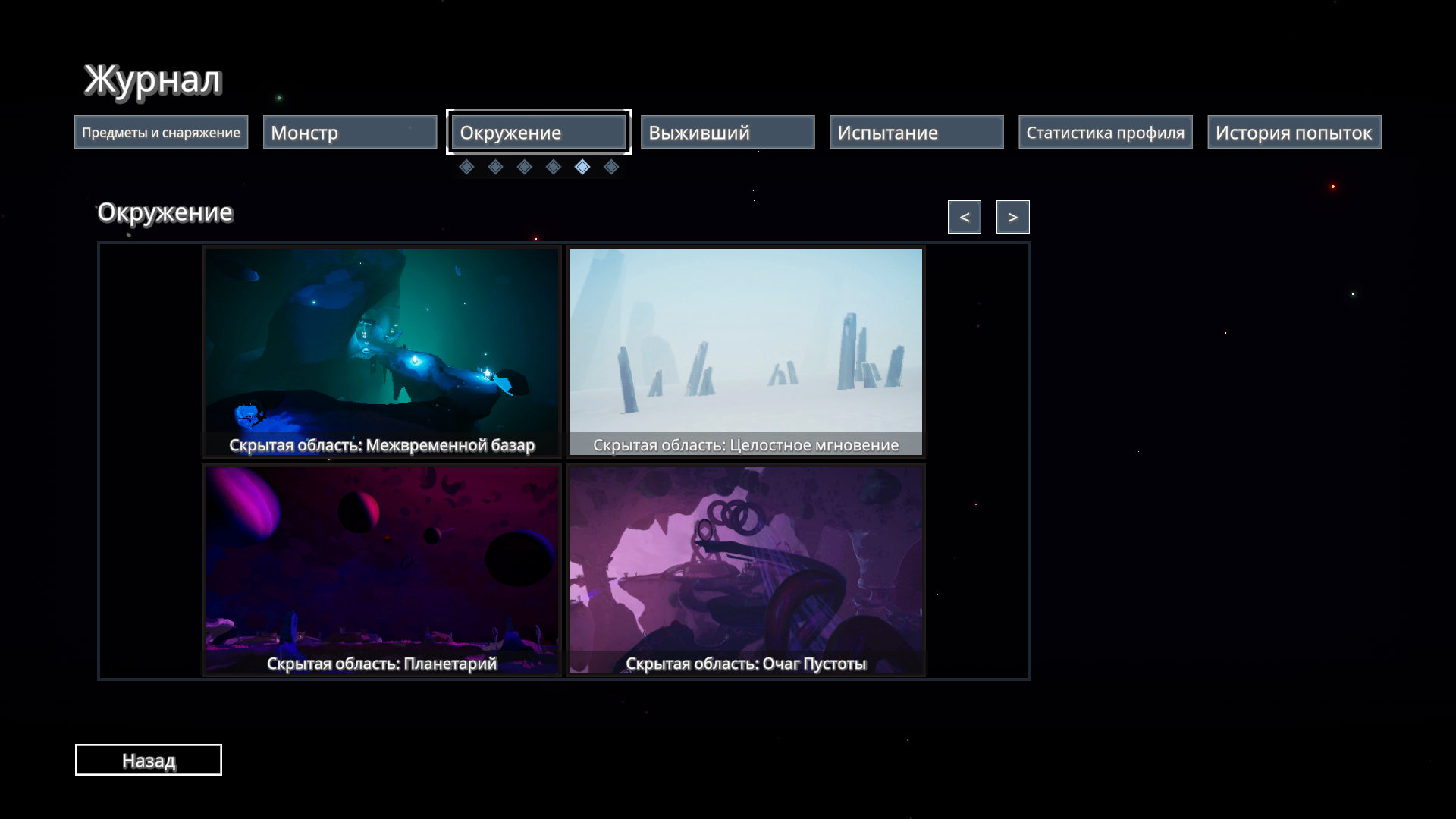Open Межвременной базар environment entry
This screenshot has width=1456, height=819.
click(x=382, y=352)
